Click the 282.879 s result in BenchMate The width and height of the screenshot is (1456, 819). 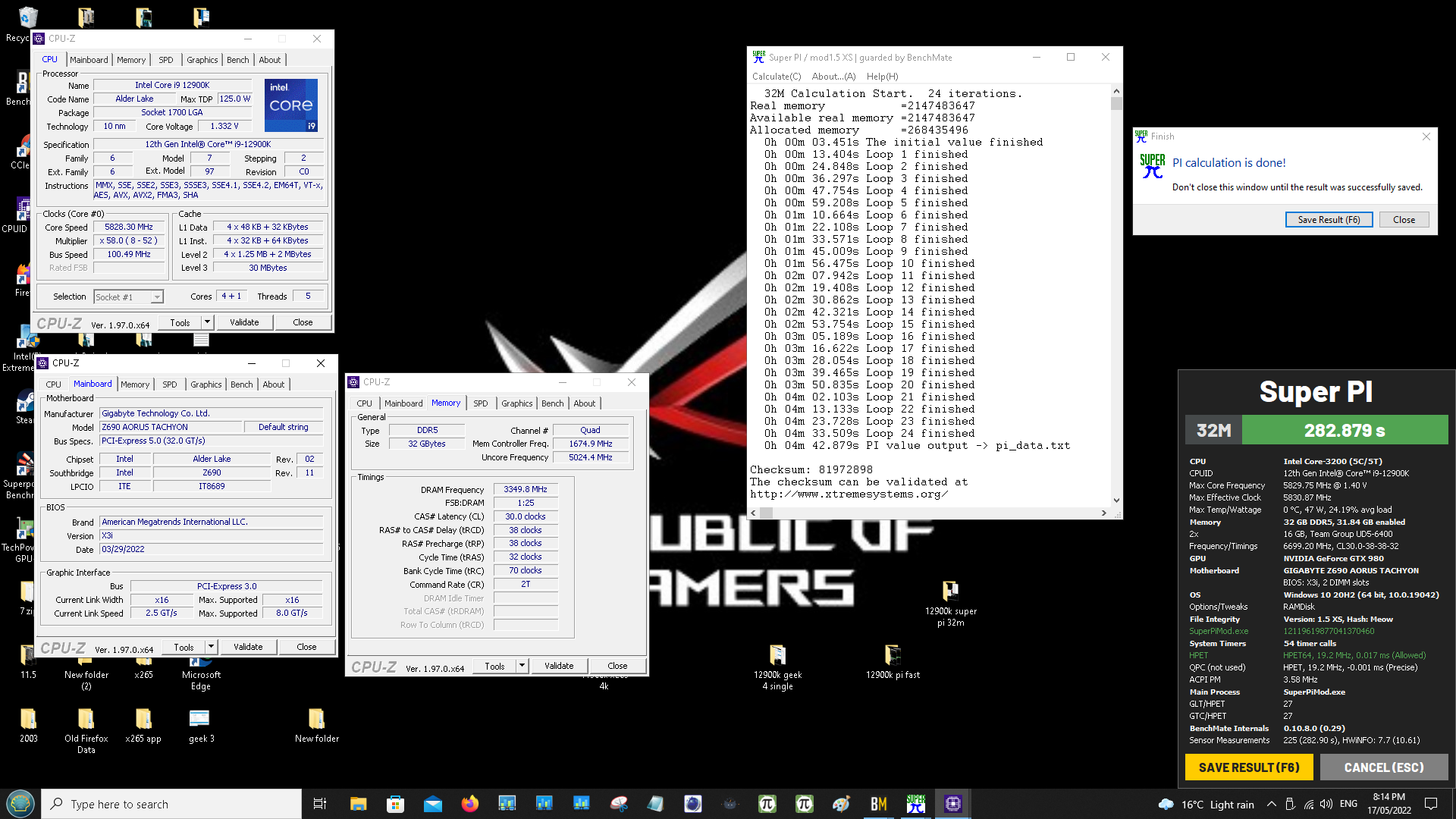tap(1345, 431)
